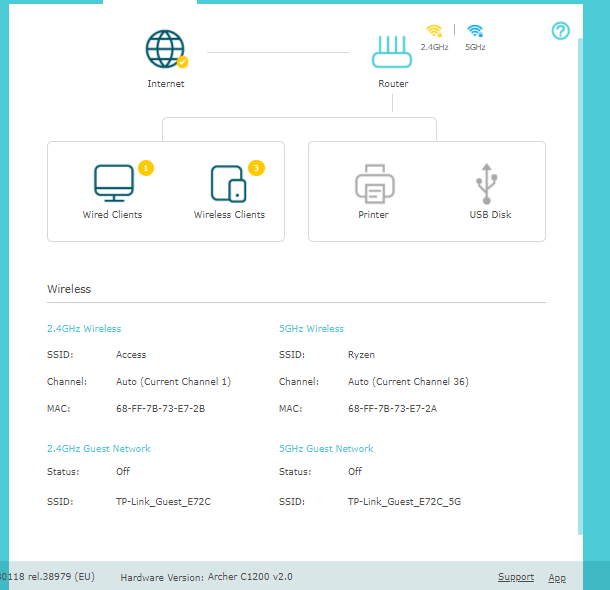This screenshot has width=610, height=590.
Task: Click the Wireless Clients count badge 3
Action: click(256, 168)
